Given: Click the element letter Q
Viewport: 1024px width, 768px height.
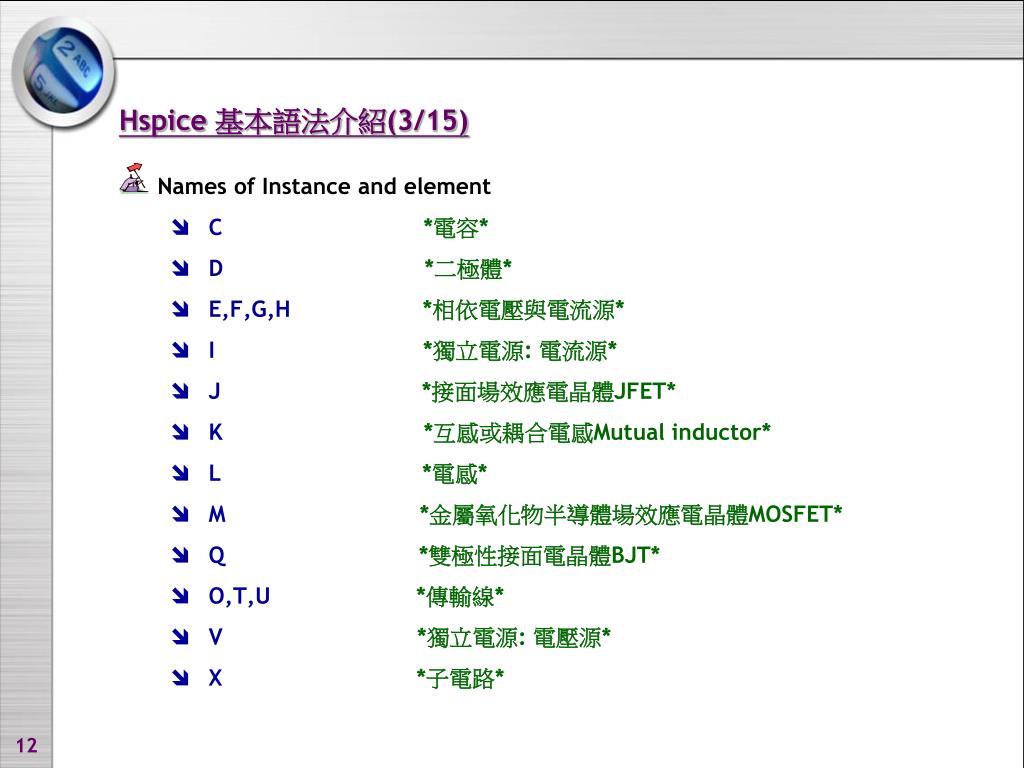Looking at the screenshot, I should [x=217, y=556].
